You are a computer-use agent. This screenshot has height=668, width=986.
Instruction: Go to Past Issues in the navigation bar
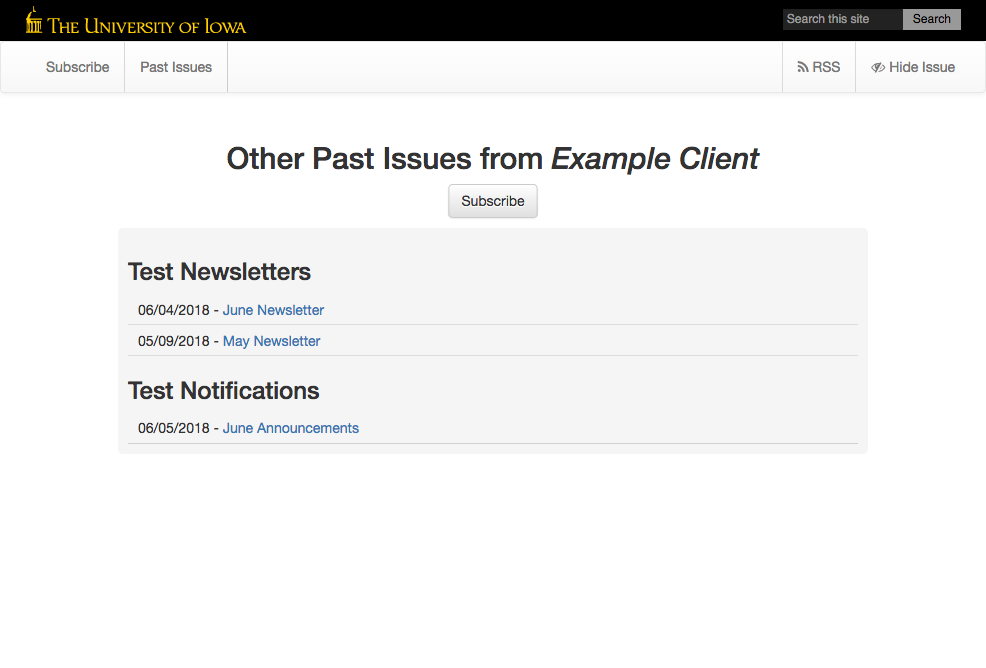tap(176, 67)
